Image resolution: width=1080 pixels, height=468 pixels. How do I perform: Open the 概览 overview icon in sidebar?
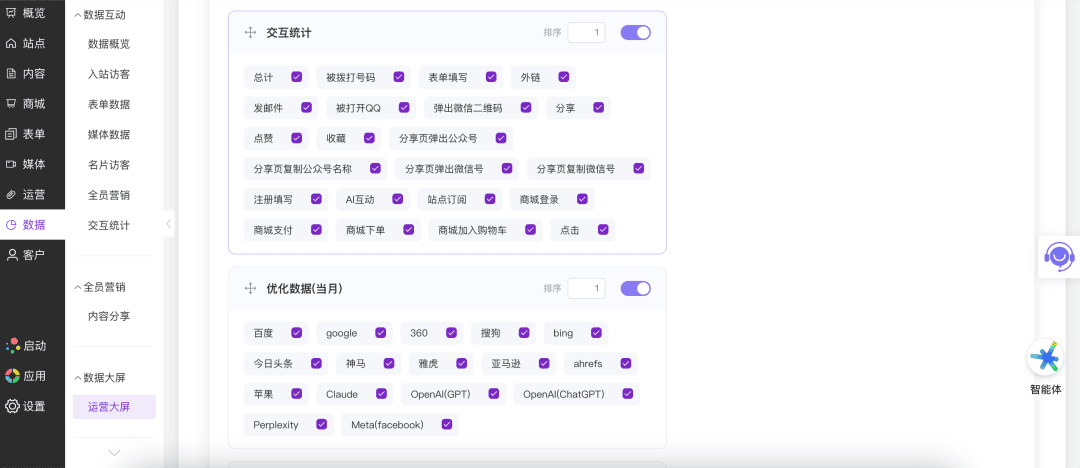tap(11, 13)
